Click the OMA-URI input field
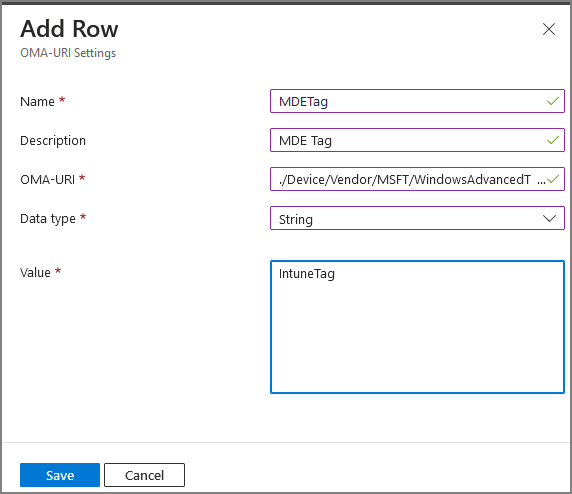This screenshot has width=572, height=494. coord(417,179)
